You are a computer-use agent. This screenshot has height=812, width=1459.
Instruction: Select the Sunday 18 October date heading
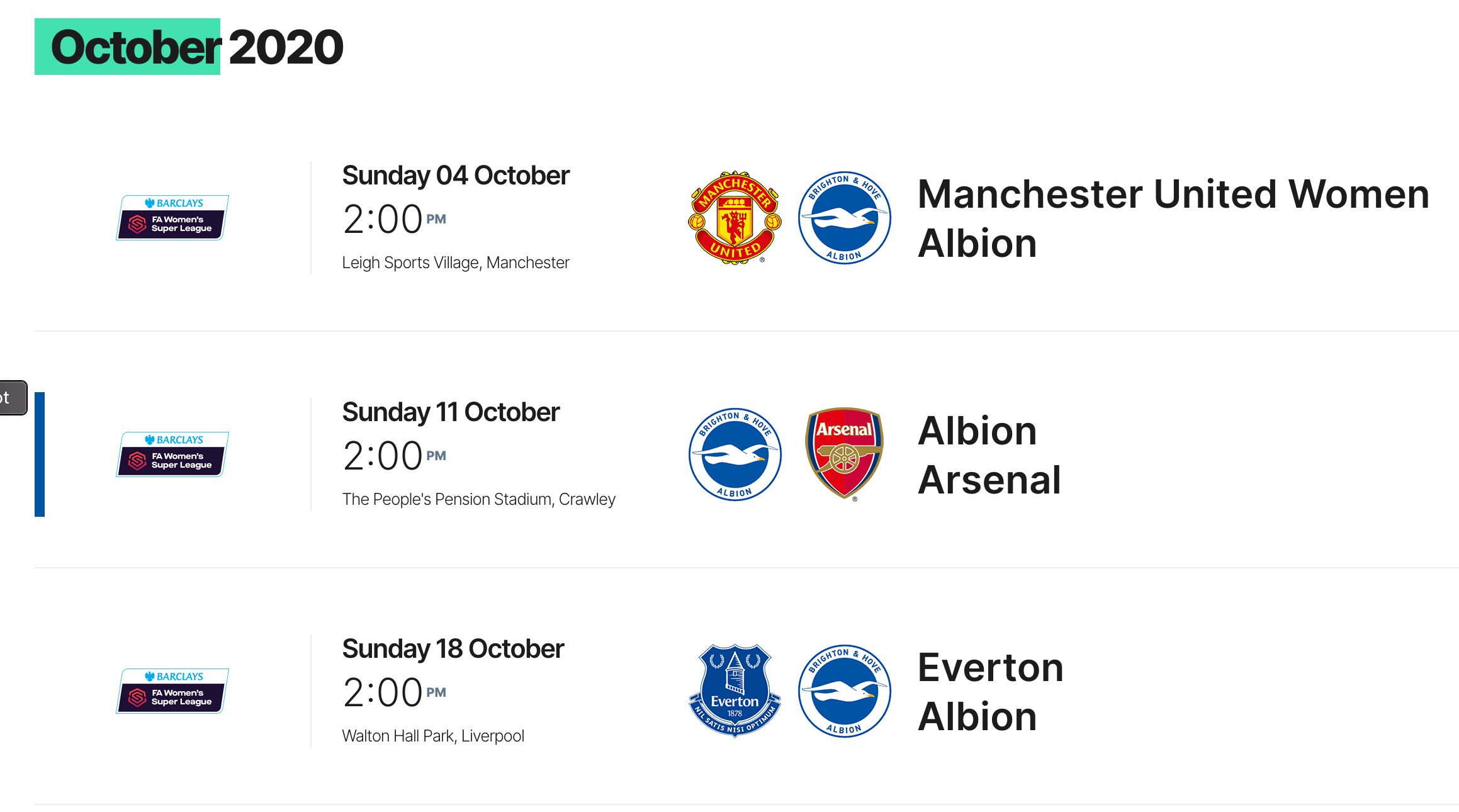coord(453,649)
